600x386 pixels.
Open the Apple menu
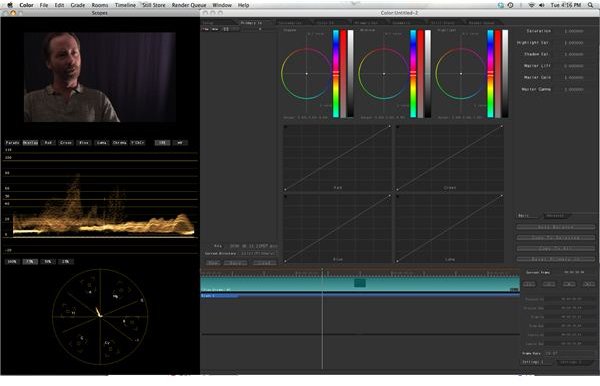[10, 5]
